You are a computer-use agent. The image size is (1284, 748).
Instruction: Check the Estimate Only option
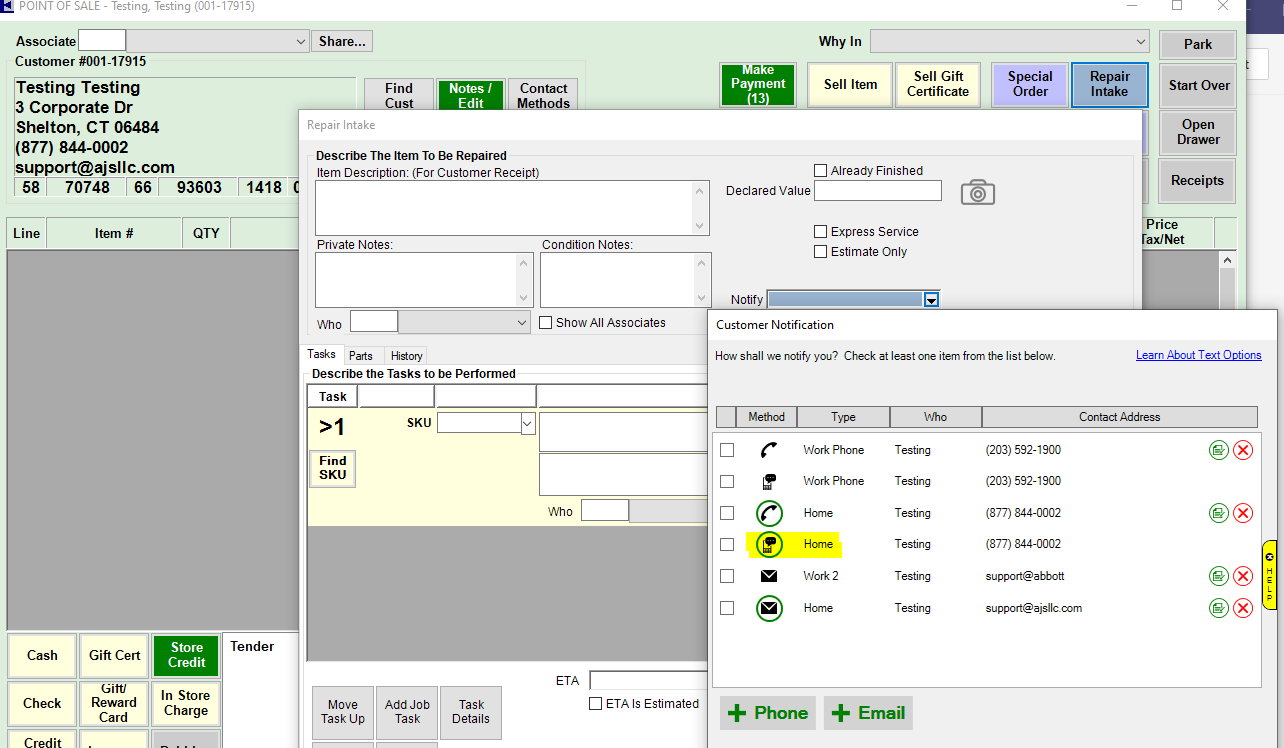click(x=821, y=252)
